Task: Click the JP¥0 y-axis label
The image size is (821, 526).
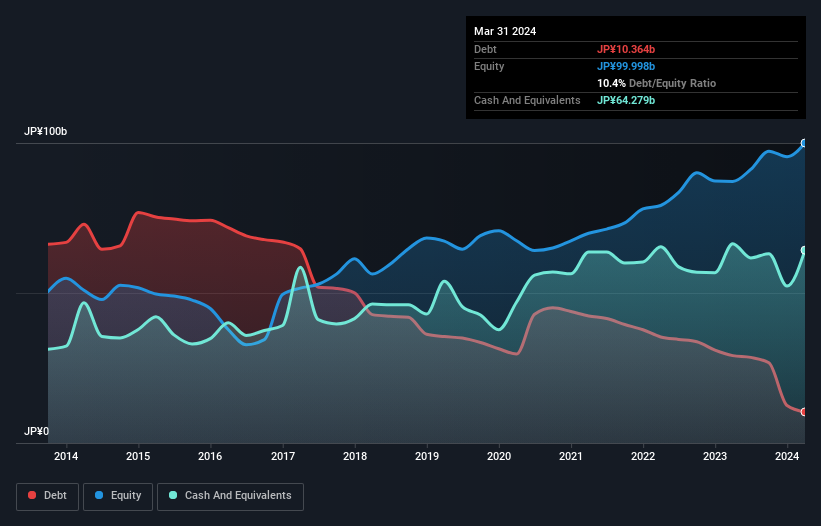Action: [x=36, y=431]
